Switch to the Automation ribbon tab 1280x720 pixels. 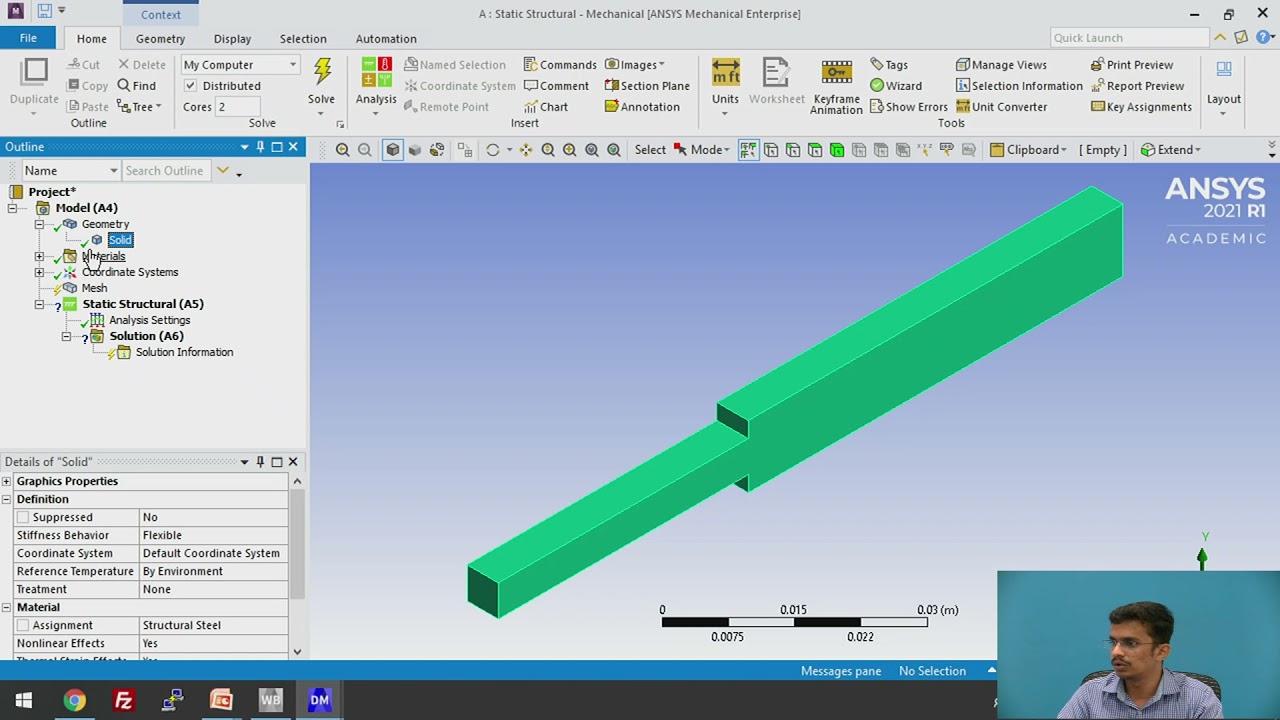pos(386,39)
